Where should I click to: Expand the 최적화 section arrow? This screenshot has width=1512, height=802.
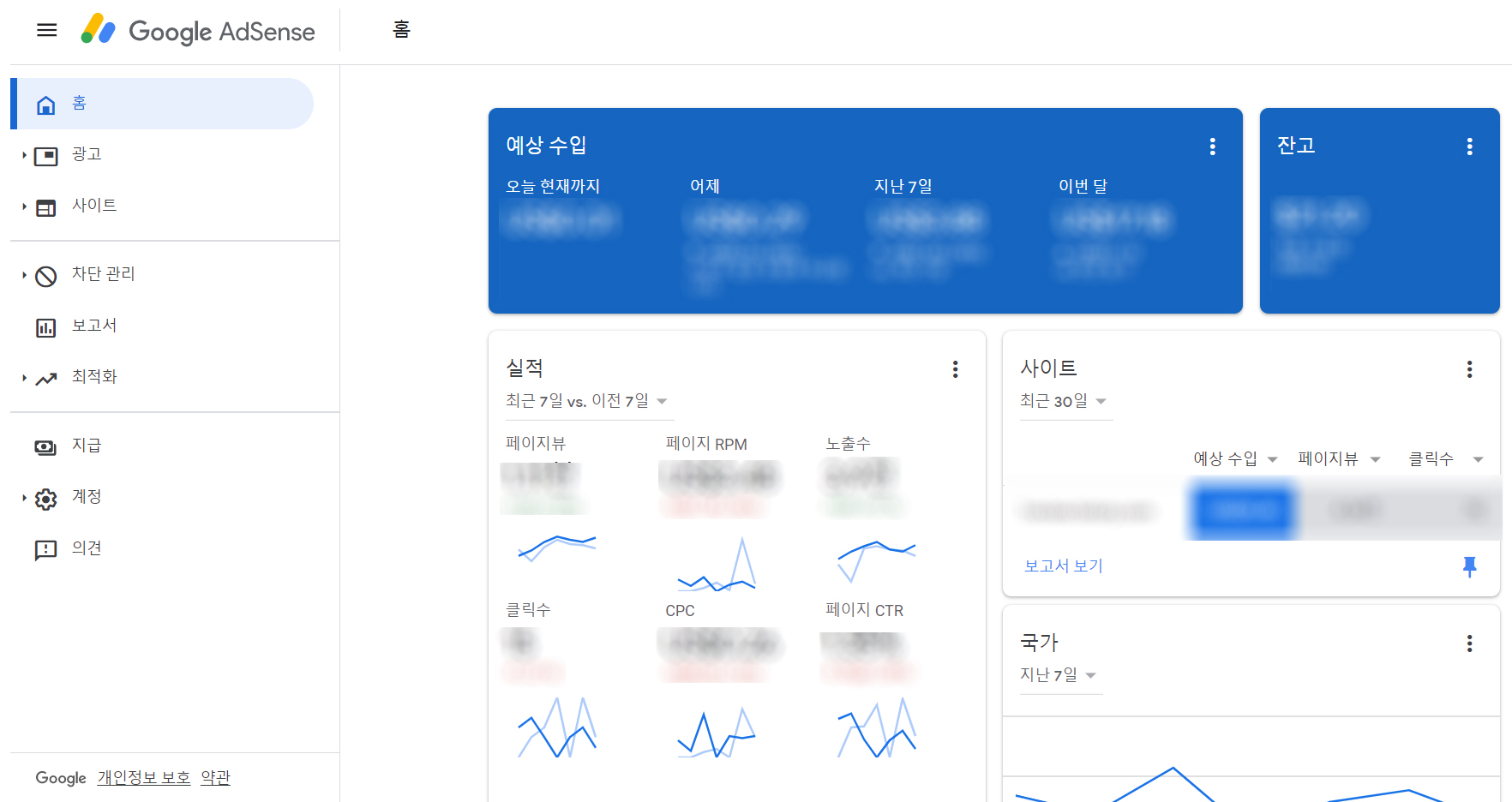click(24, 378)
